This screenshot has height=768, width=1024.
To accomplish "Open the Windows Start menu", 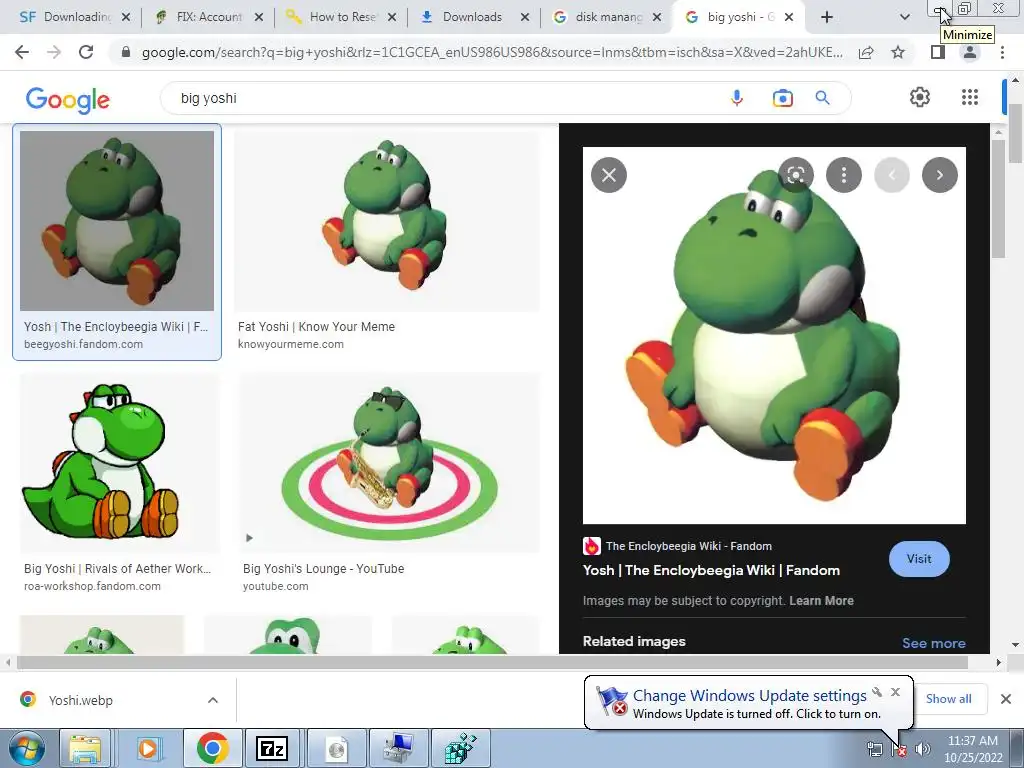I will (x=26, y=748).
